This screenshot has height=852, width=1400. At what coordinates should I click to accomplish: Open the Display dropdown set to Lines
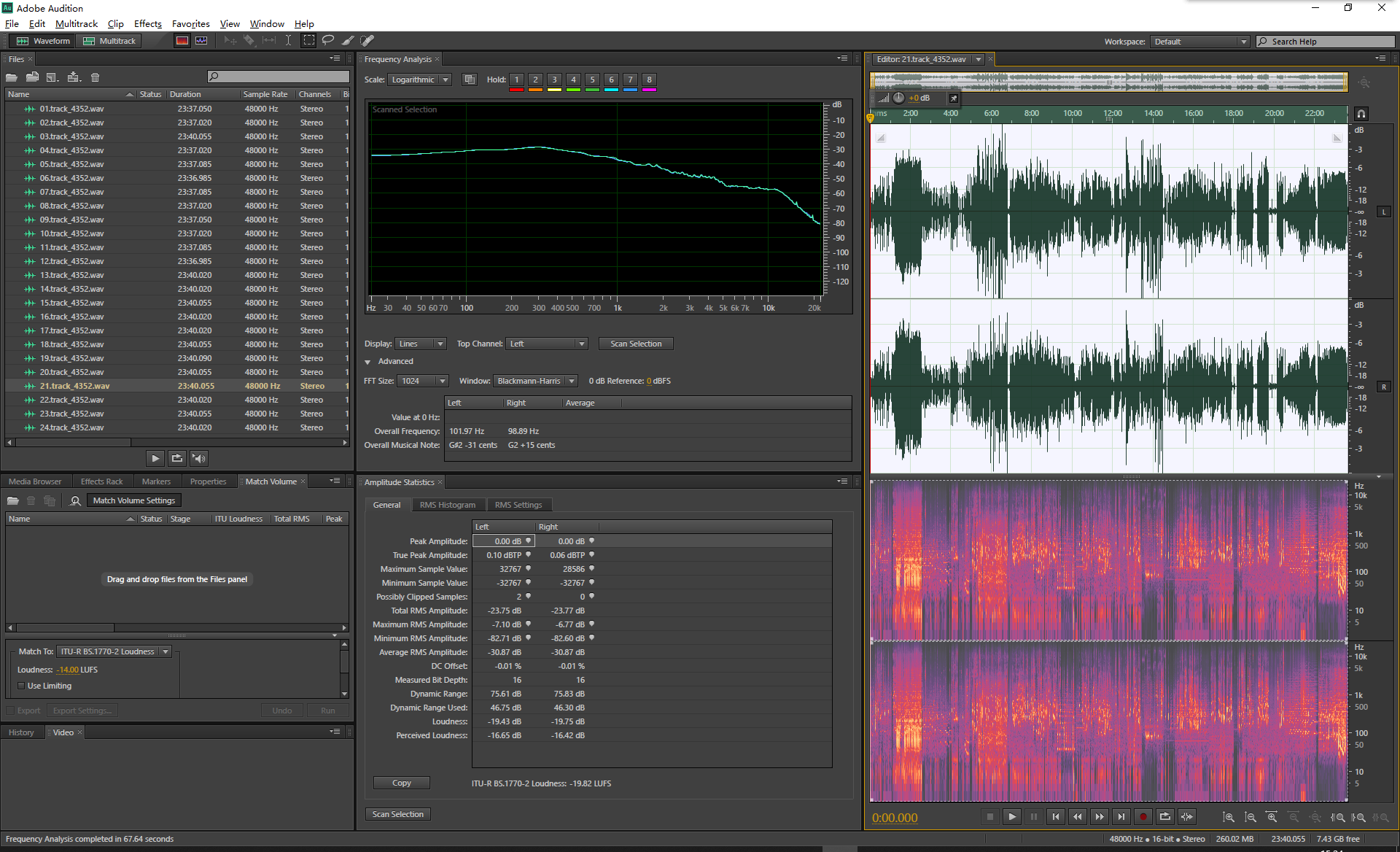(x=420, y=344)
